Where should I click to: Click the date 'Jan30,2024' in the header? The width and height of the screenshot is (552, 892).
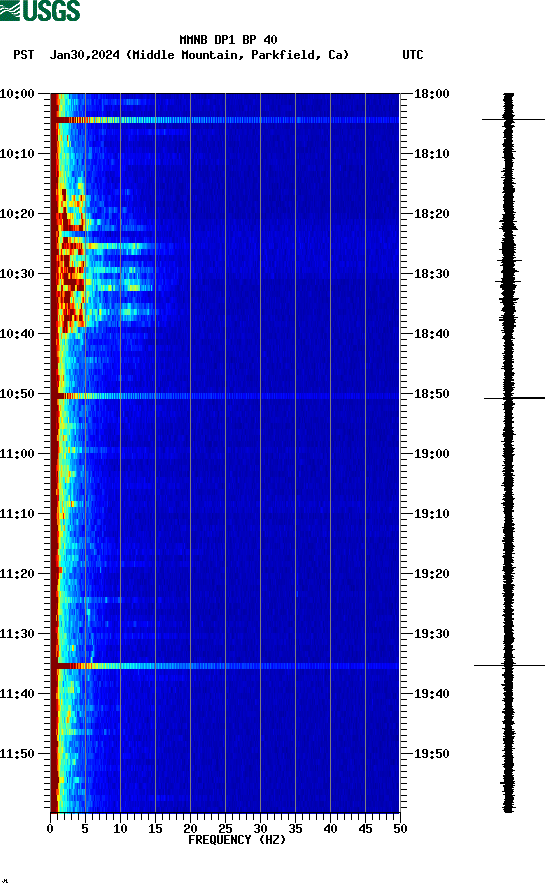pyautogui.click(x=85, y=55)
